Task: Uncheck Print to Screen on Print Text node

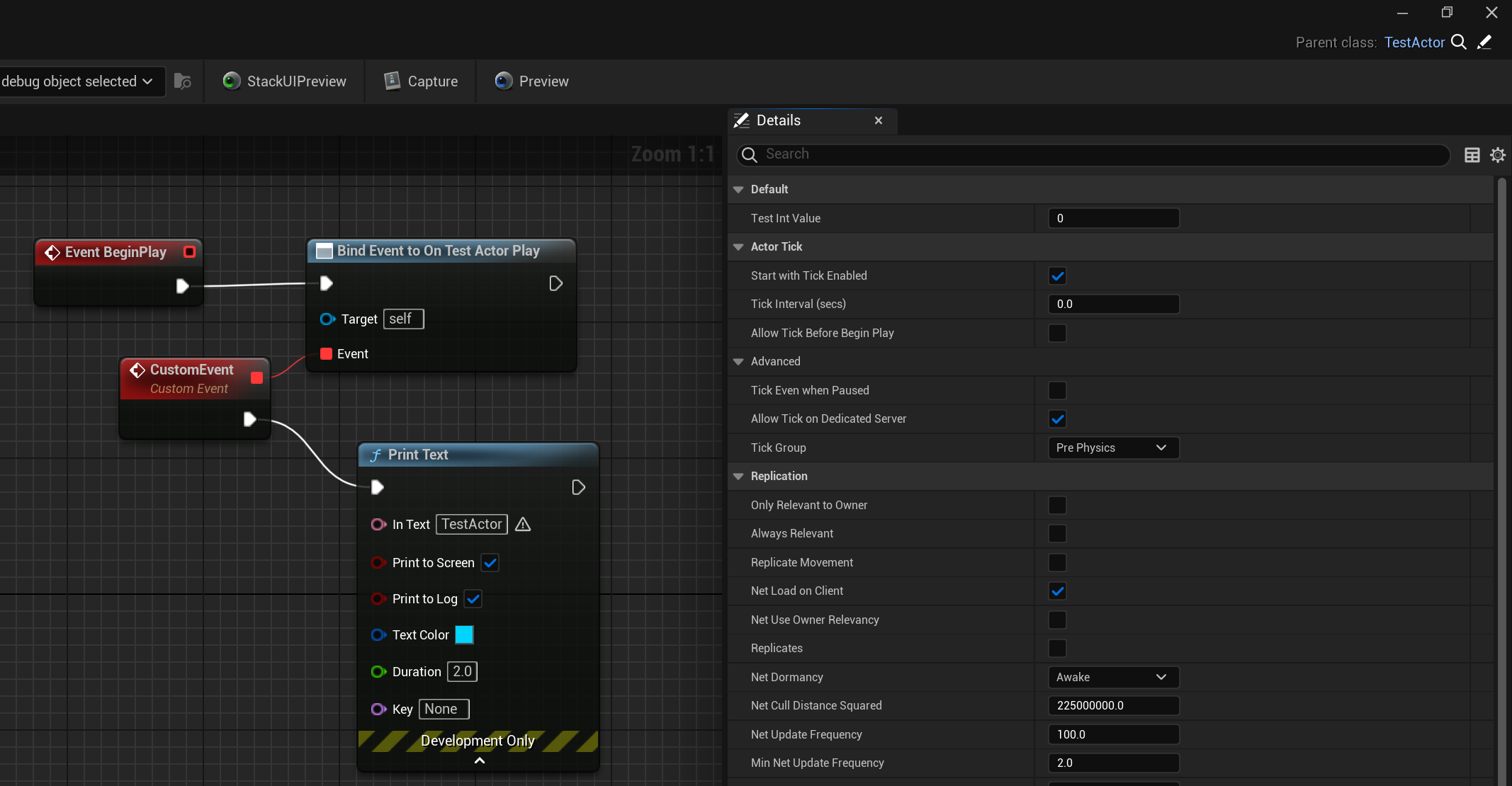Action: click(x=490, y=563)
